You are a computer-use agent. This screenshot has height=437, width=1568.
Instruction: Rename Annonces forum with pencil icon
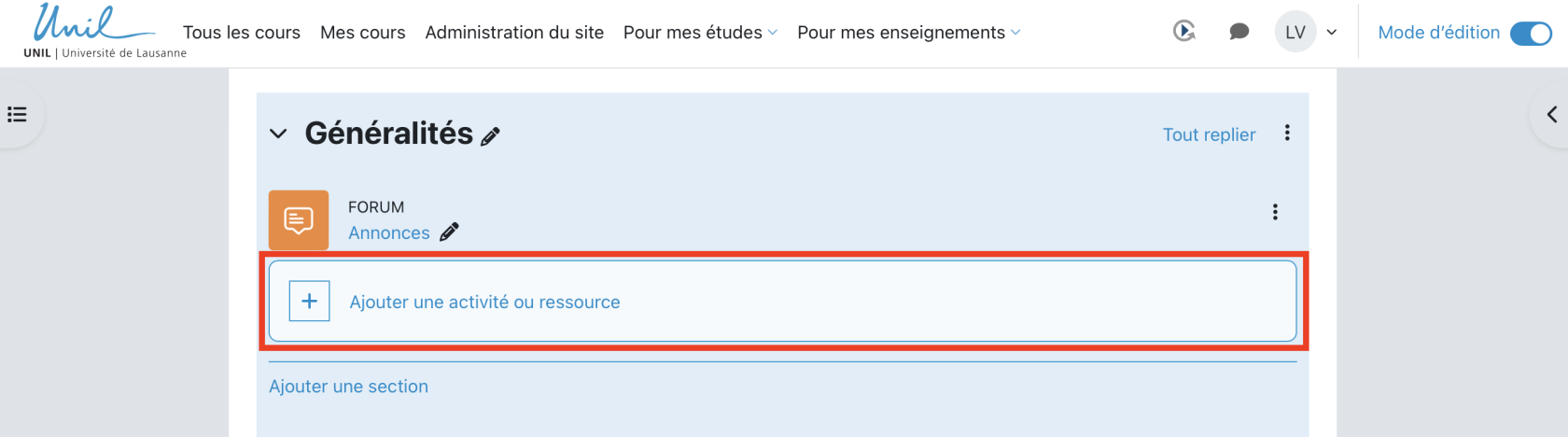coord(450,233)
